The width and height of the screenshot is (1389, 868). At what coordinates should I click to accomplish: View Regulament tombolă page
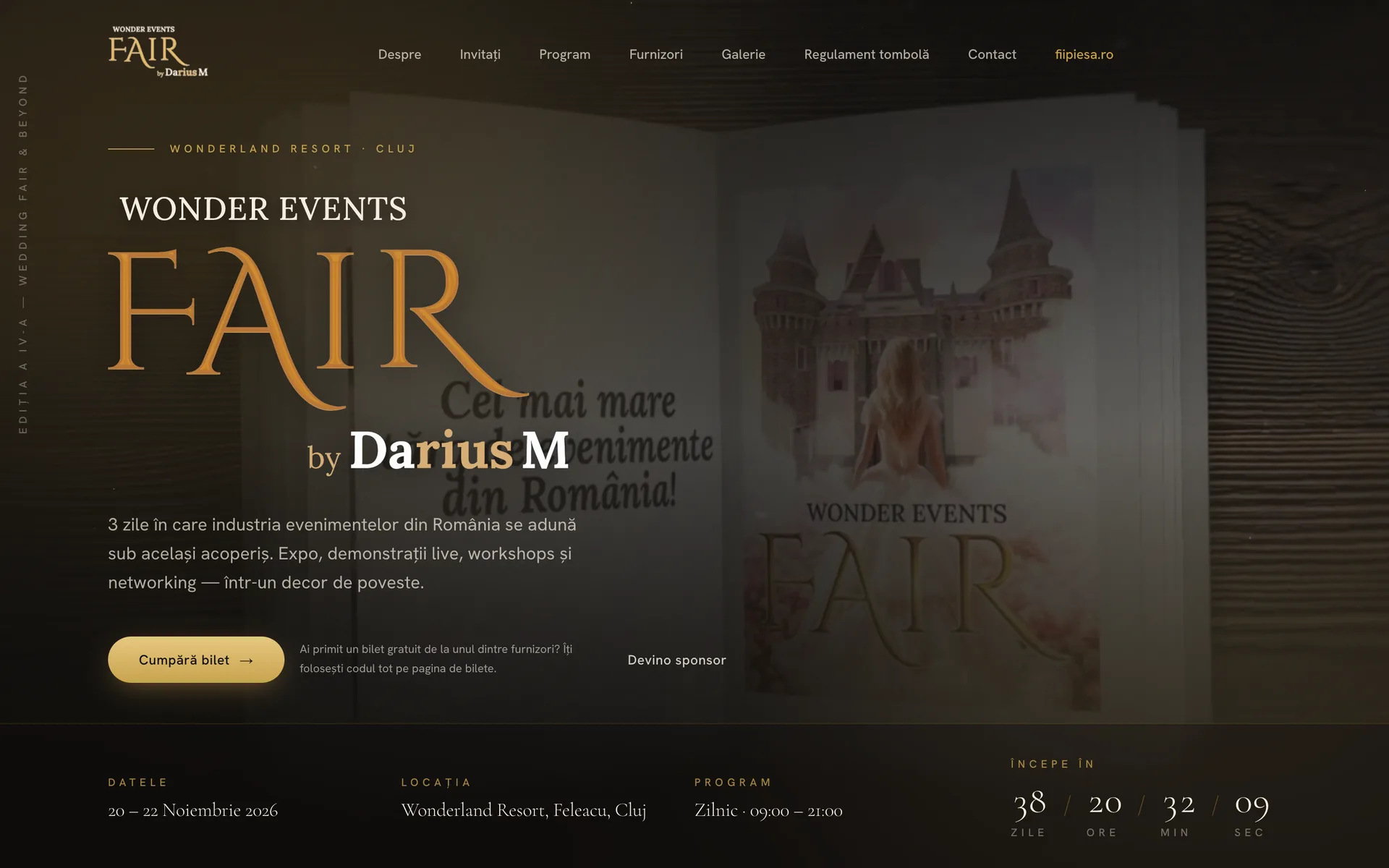pyautogui.click(x=867, y=54)
